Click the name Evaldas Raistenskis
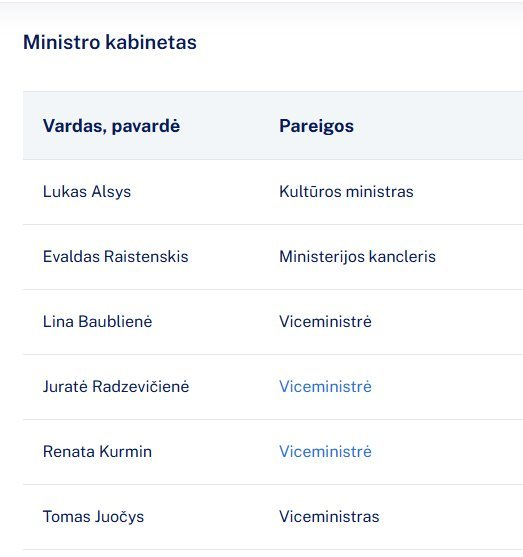Screen dimensions: 523x557 115,257
